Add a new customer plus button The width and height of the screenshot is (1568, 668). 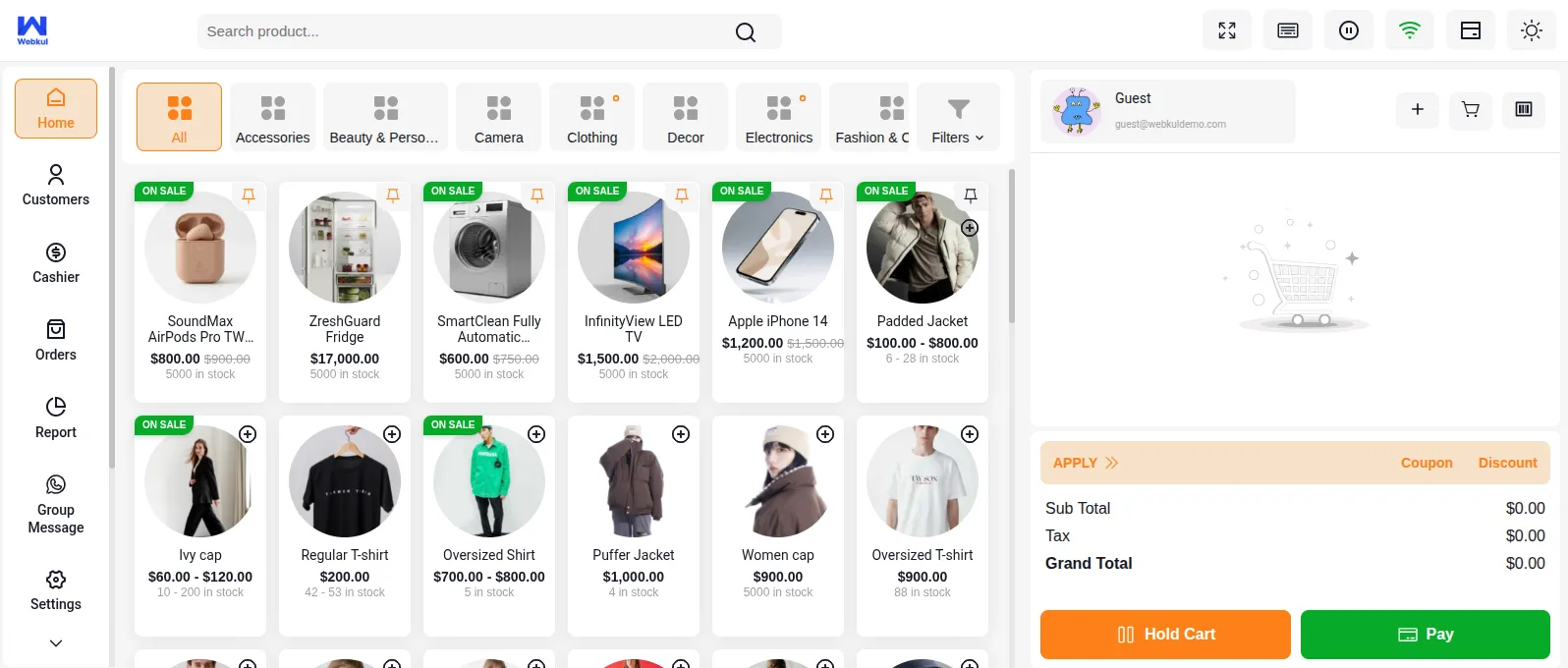(x=1418, y=110)
